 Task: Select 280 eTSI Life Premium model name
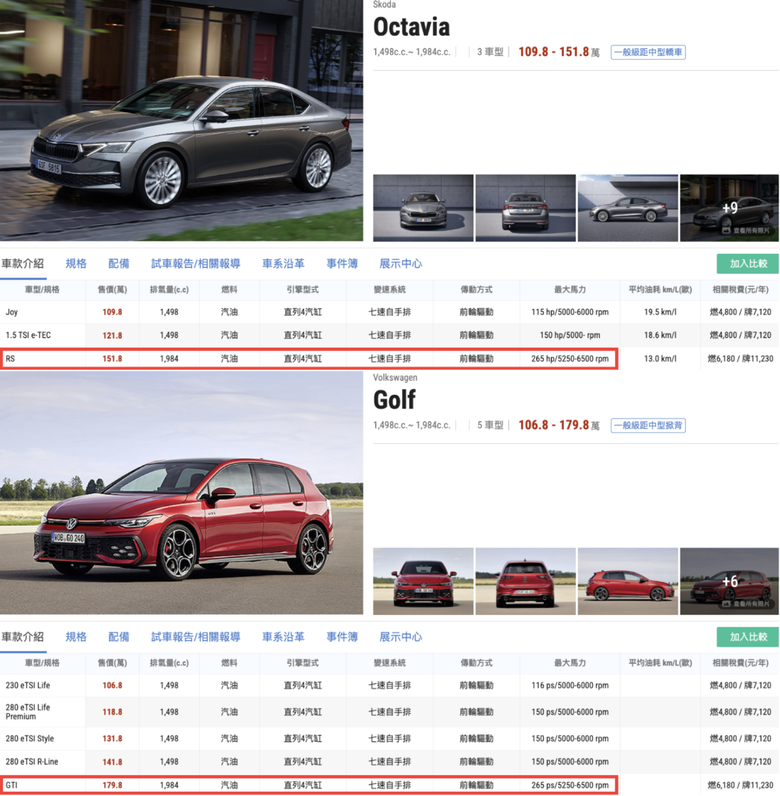[28, 712]
